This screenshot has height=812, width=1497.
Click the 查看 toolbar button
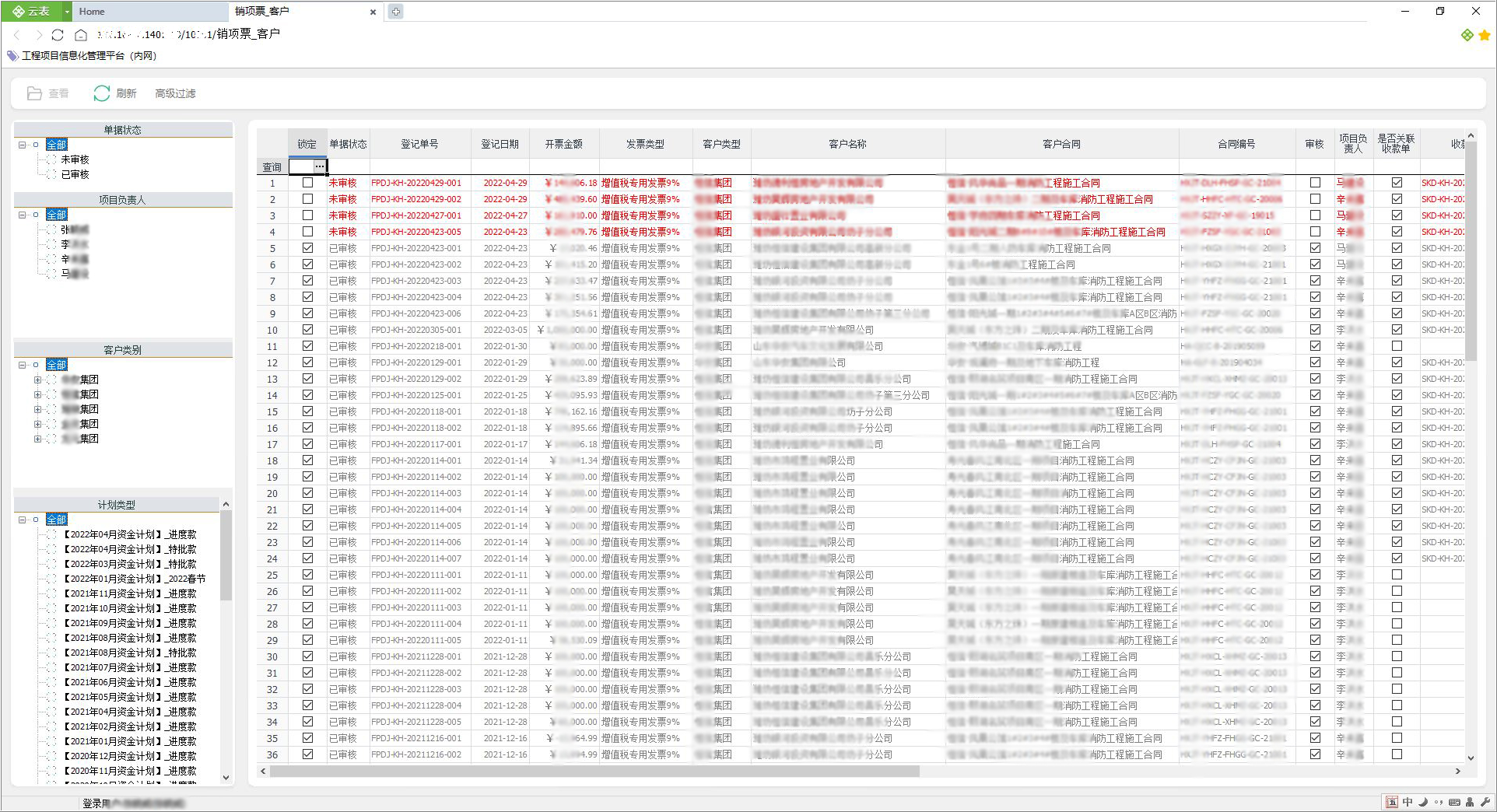(x=47, y=93)
